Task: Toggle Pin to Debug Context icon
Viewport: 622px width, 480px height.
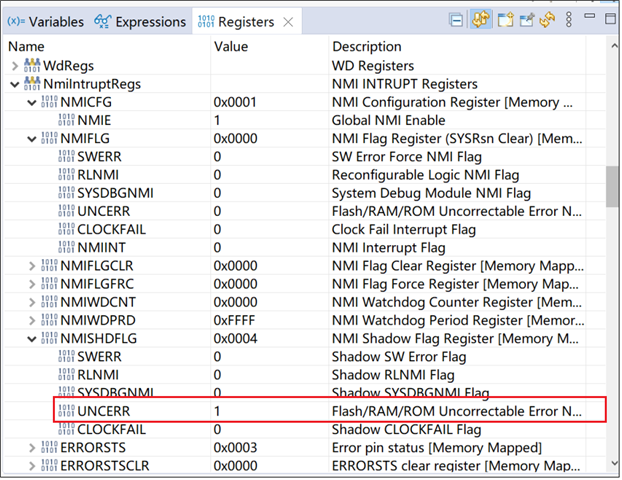Action: [x=527, y=19]
